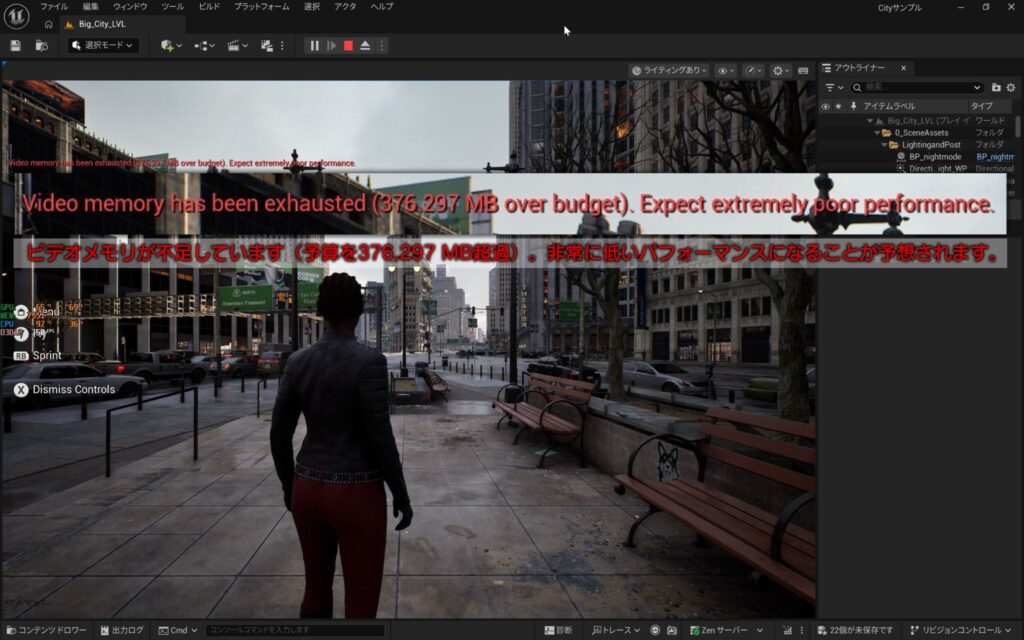Open the viewport scalability gauge dropdown
The height and width of the screenshot is (640, 1024).
[754, 70]
